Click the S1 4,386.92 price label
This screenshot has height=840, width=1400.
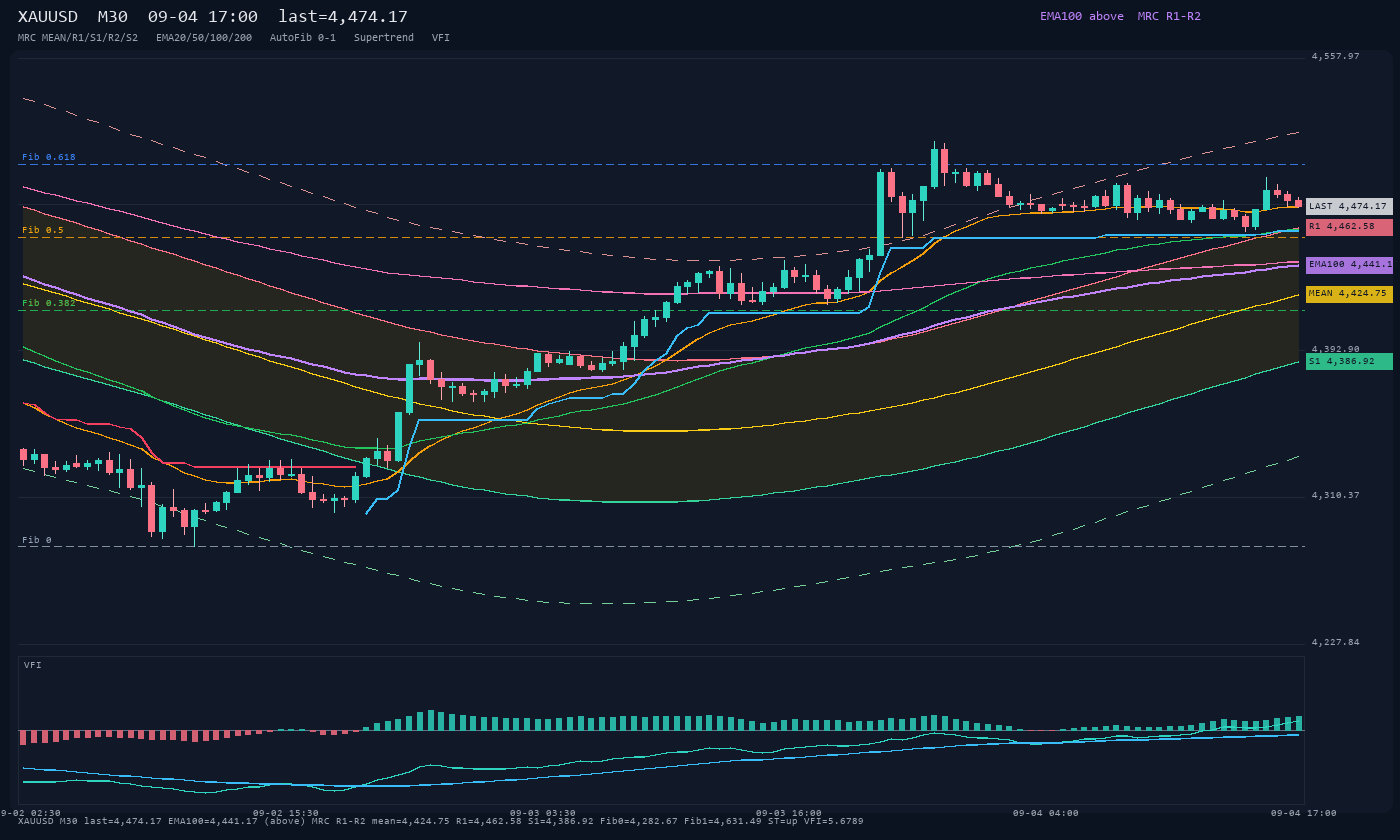pyautogui.click(x=1349, y=361)
